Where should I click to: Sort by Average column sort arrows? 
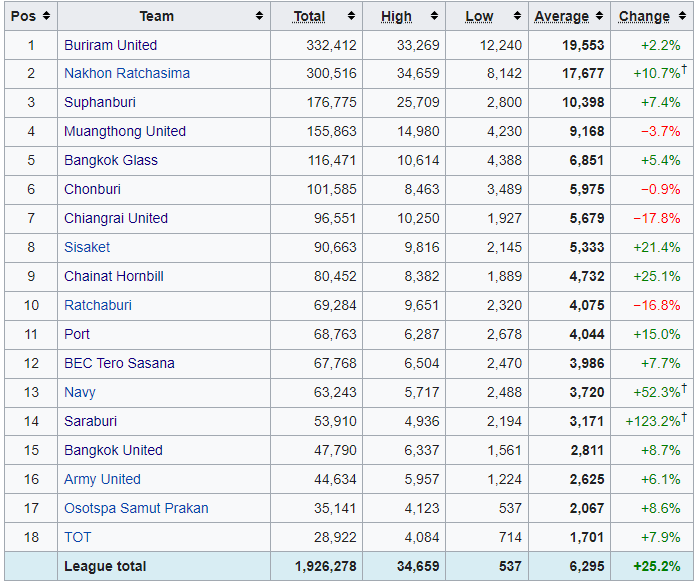point(599,16)
